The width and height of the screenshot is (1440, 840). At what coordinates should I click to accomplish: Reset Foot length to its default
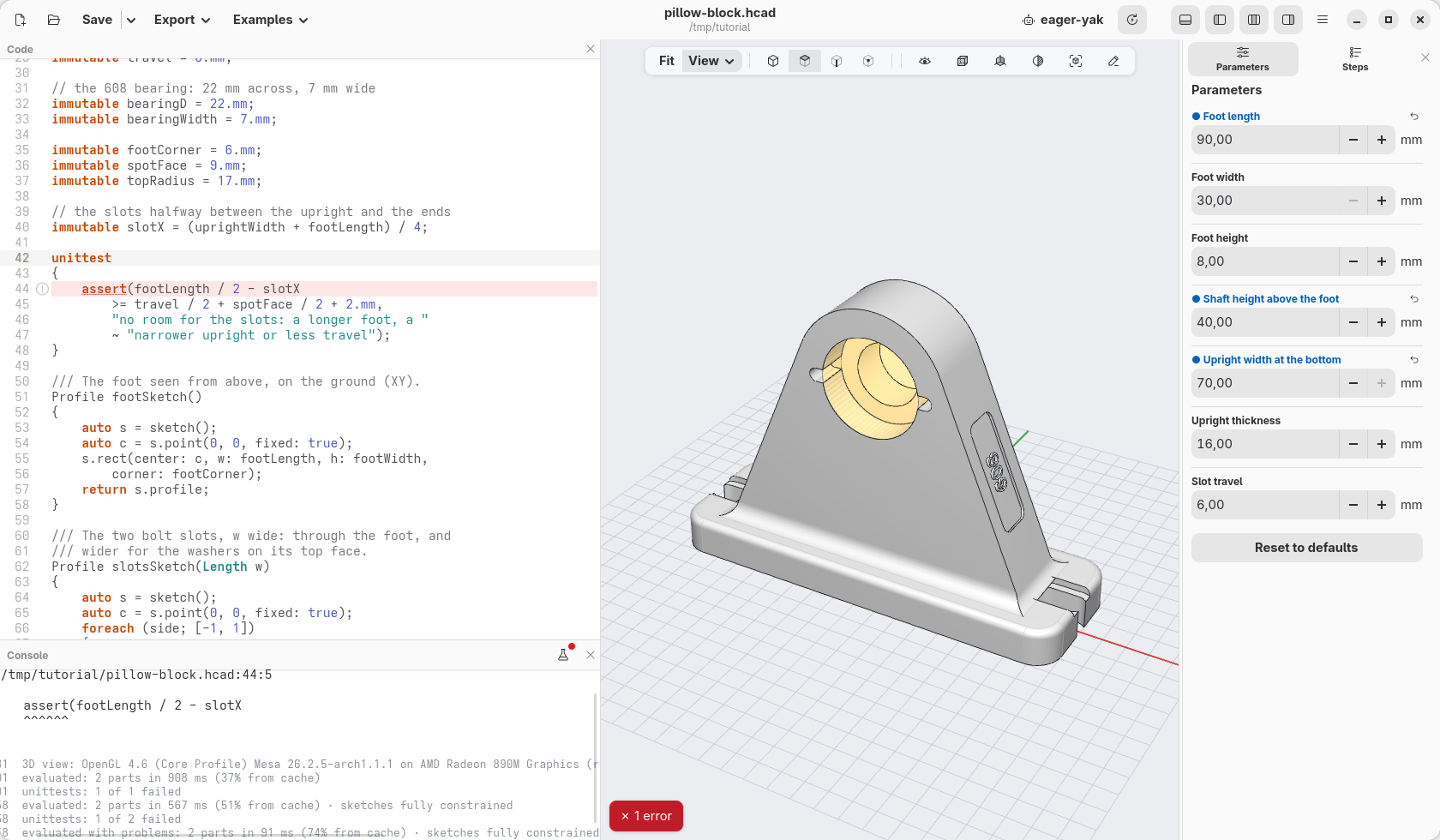(1414, 117)
